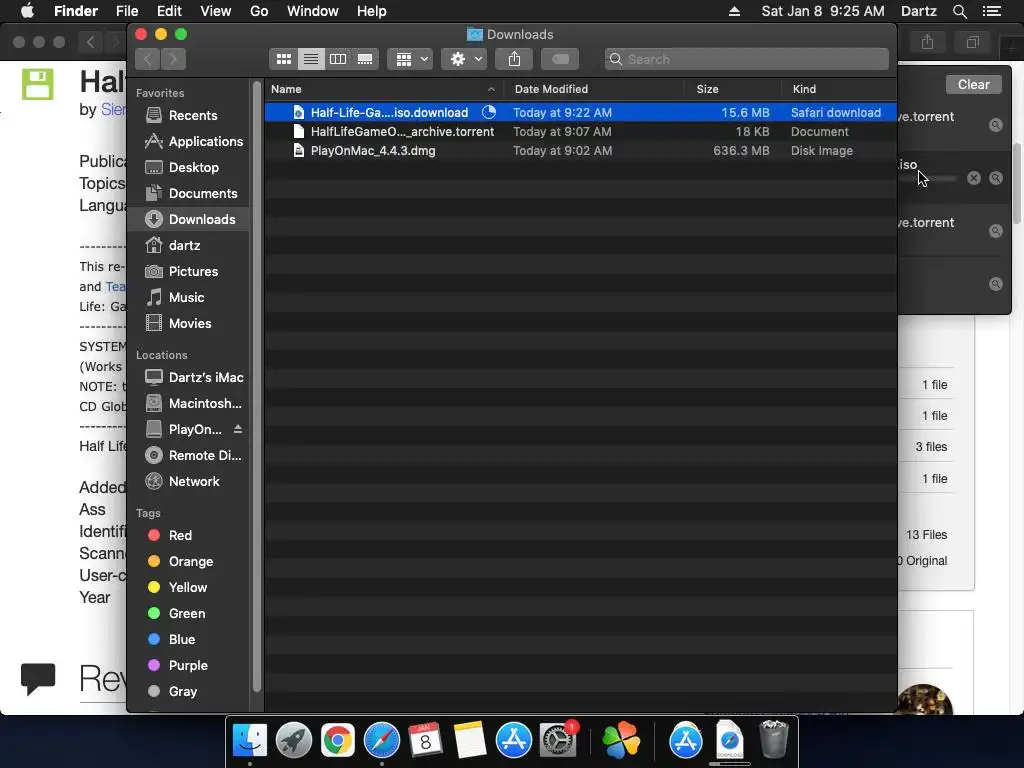Open the Action gear menu
Screen dimensions: 1024x768
pos(464,59)
